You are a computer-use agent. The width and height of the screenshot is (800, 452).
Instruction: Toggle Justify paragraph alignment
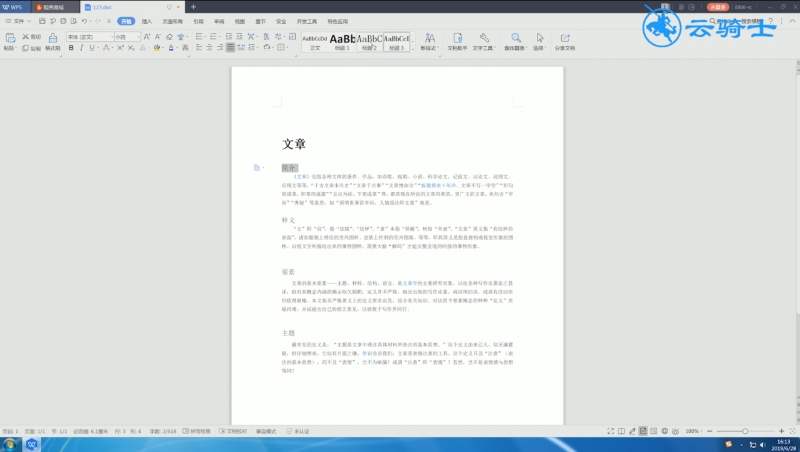click(231, 47)
